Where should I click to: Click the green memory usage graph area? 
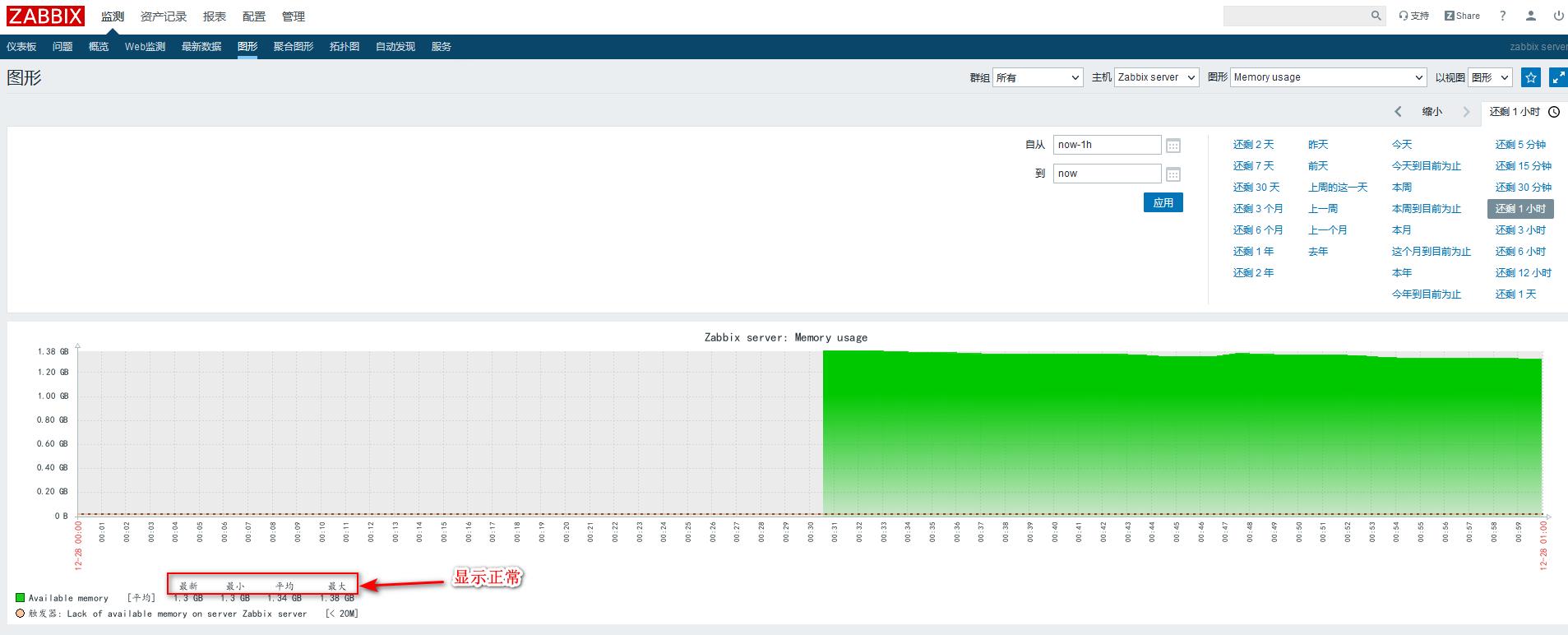click(1182, 434)
